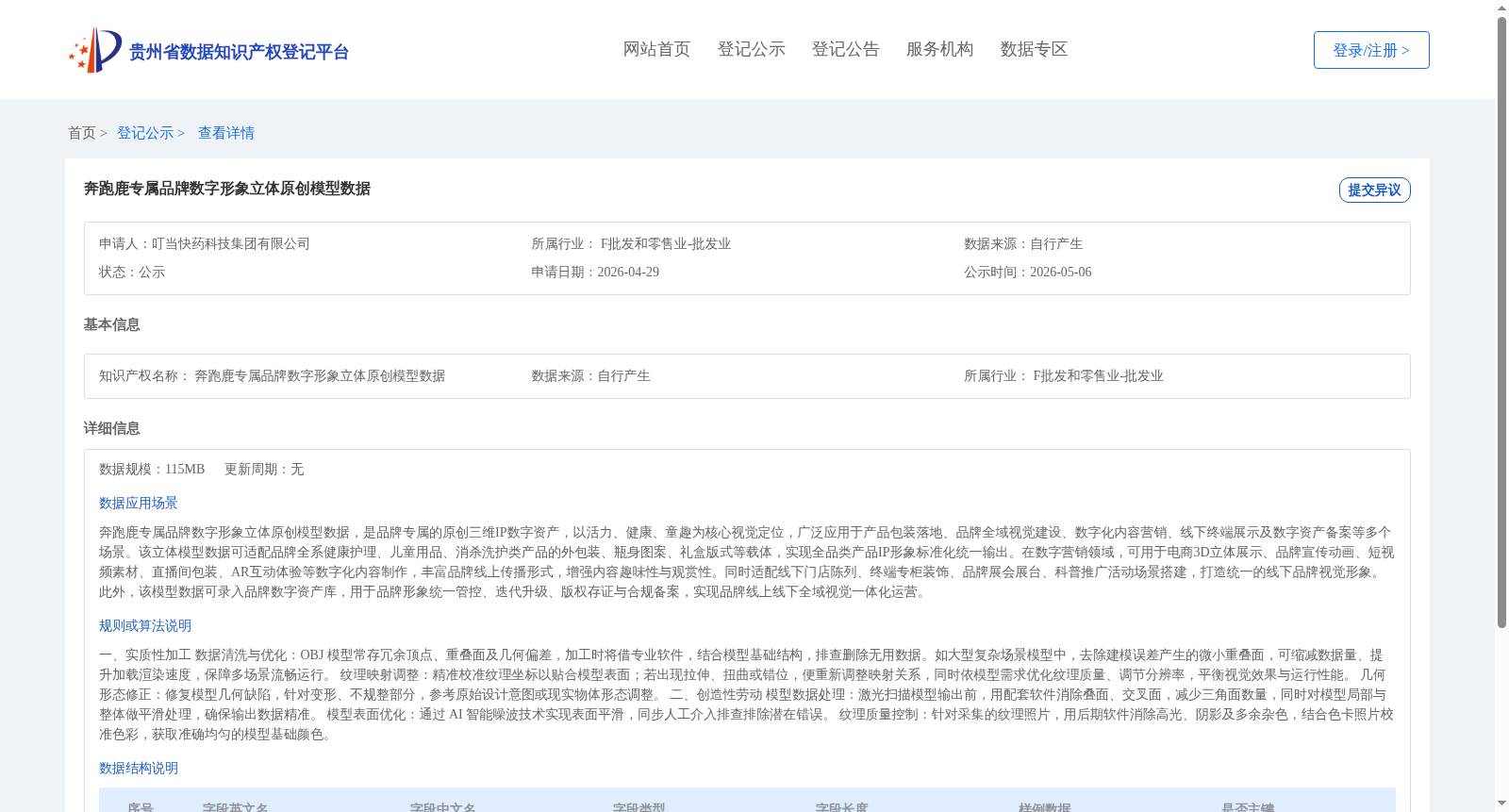Viewport: 1509px width, 812px height.
Task: Select 数据来源：自行产生 in summary box
Action: (x=1023, y=244)
